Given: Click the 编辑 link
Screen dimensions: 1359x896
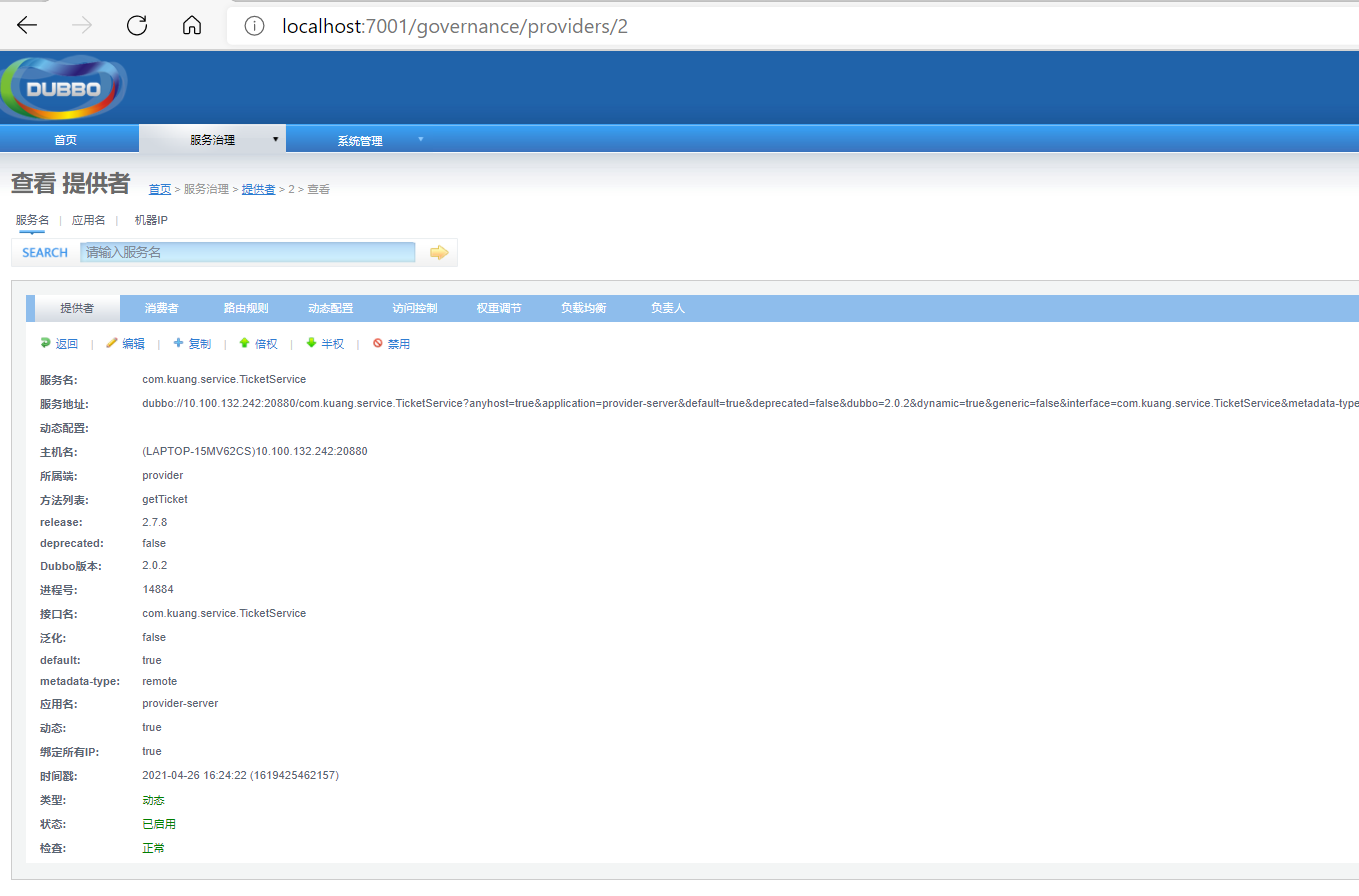Looking at the screenshot, I should [x=133, y=344].
